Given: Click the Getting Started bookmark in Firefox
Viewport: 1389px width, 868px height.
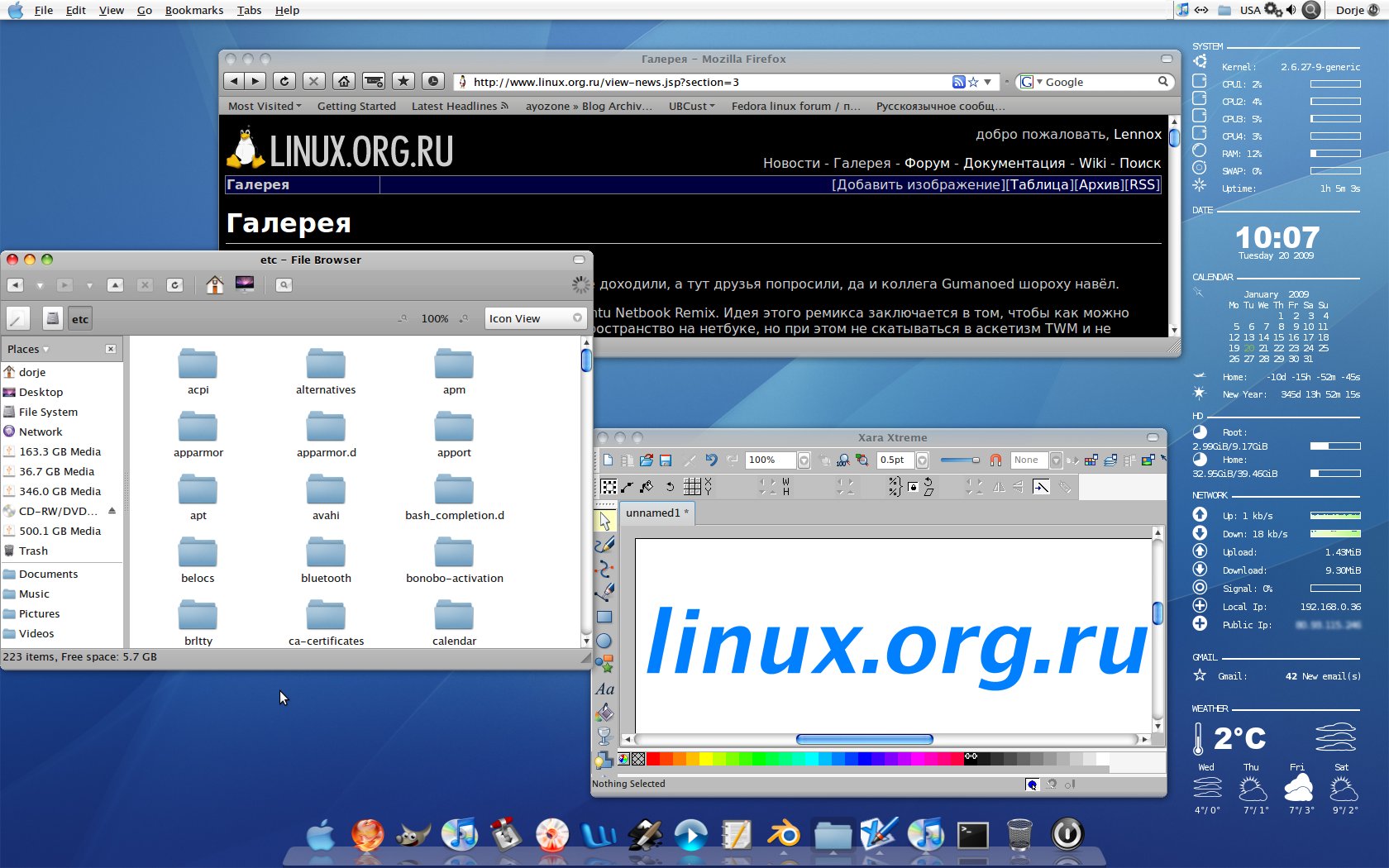Looking at the screenshot, I should (356, 106).
